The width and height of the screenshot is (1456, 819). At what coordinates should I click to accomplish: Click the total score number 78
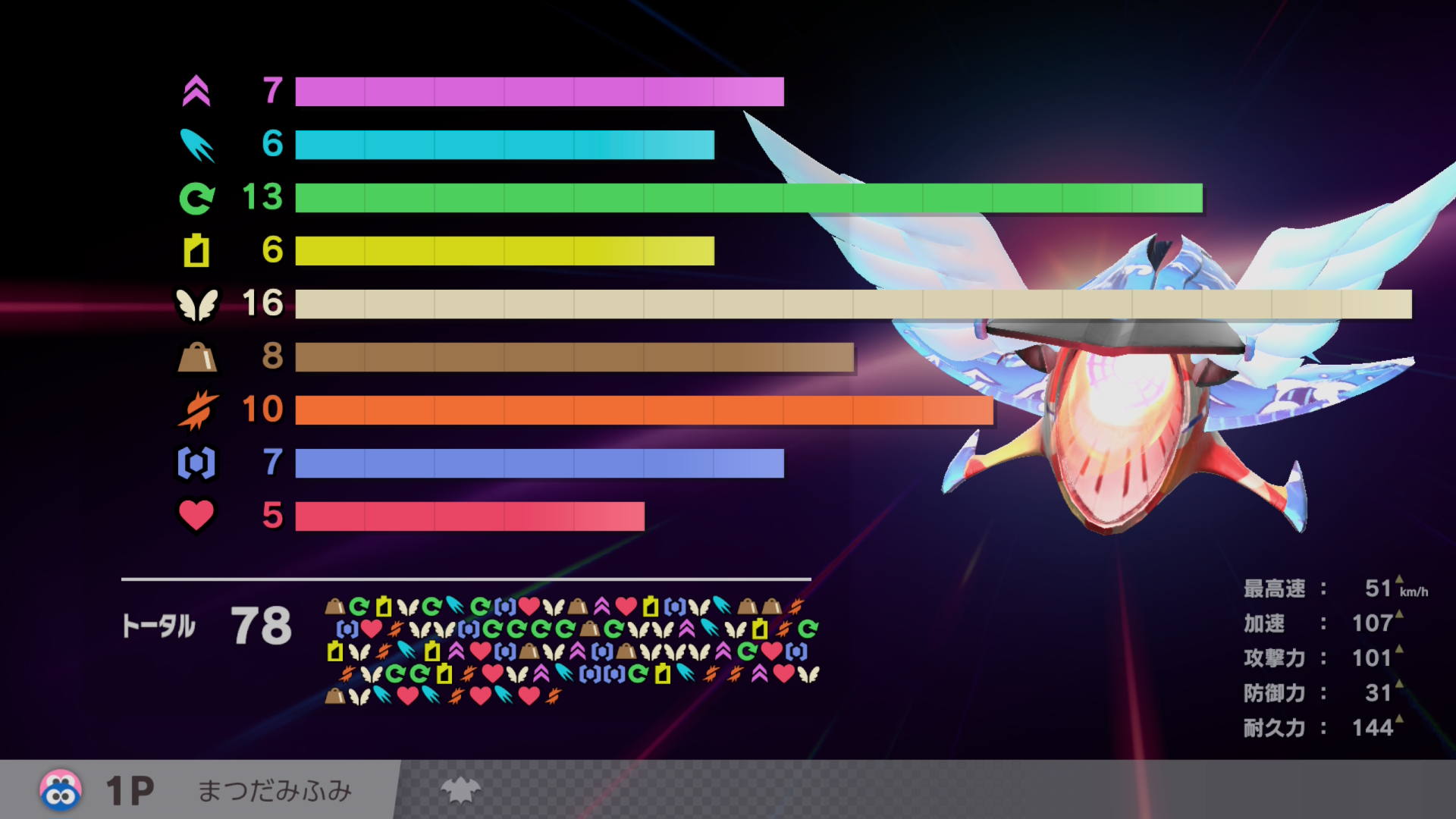261,626
